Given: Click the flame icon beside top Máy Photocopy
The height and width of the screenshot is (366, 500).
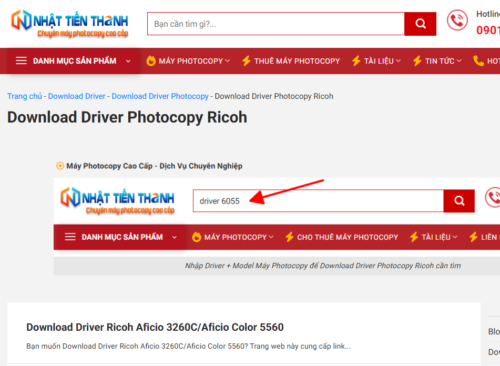Looking at the screenshot, I should pos(151,61).
